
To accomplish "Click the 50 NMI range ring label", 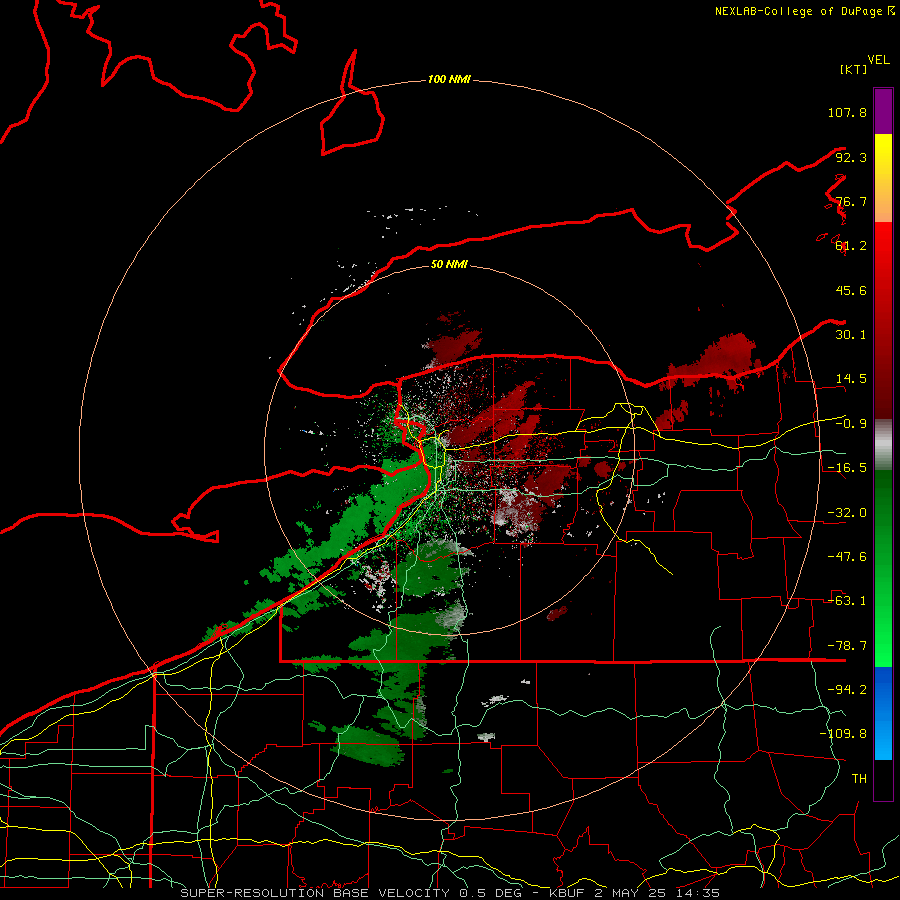I will (x=449, y=264).
